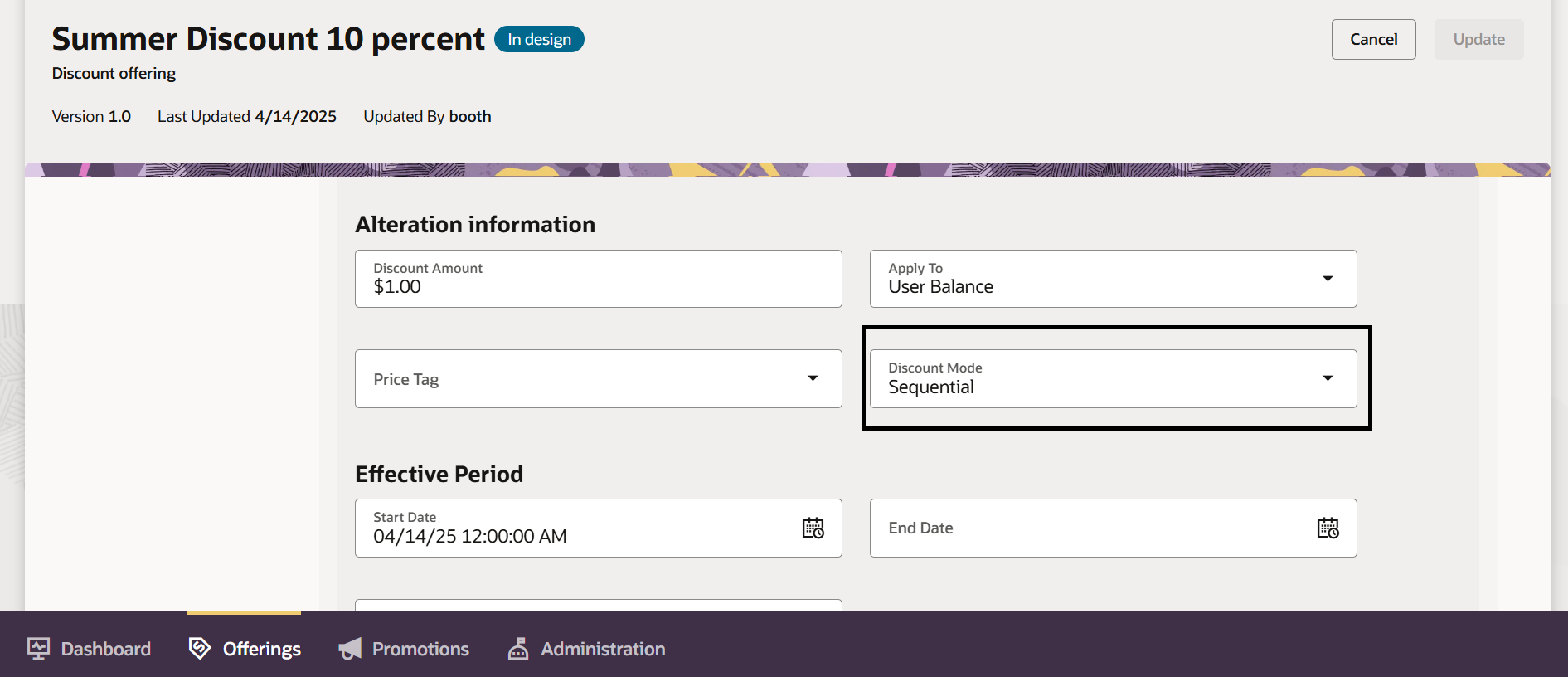Click the Dashboard monitor icon

click(38, 649)
